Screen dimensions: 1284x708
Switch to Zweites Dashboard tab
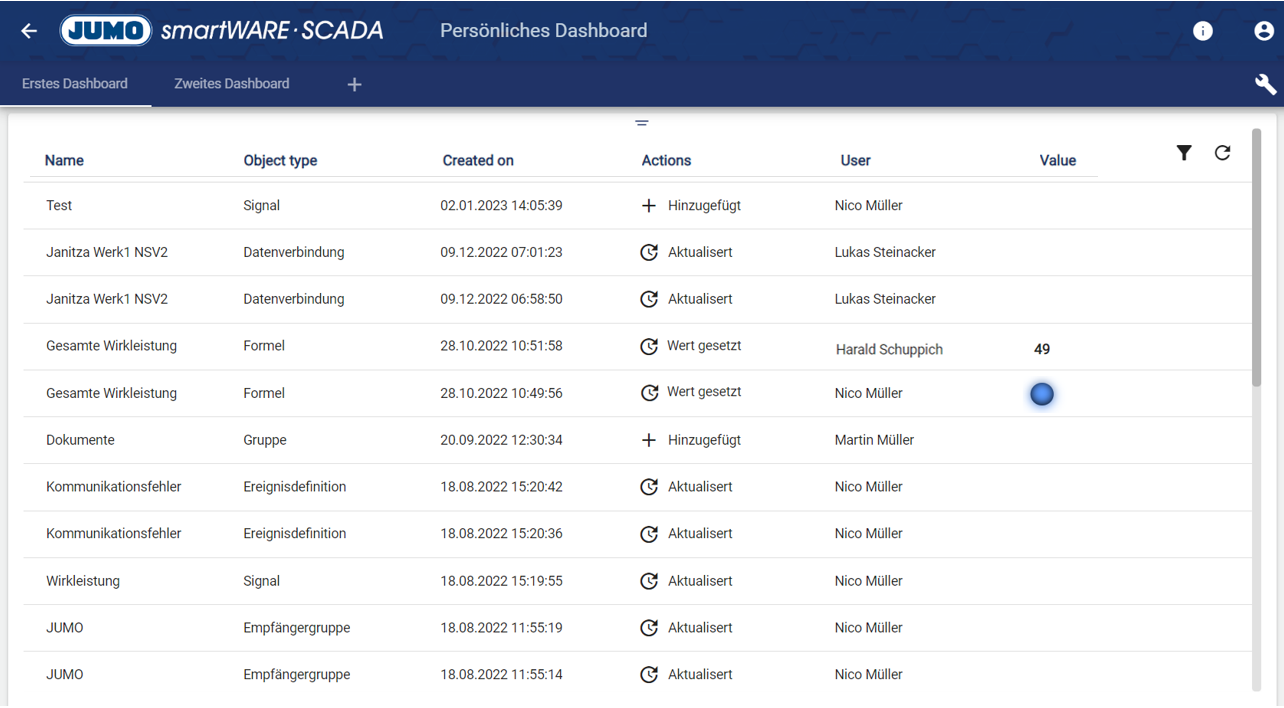point(232,84)
